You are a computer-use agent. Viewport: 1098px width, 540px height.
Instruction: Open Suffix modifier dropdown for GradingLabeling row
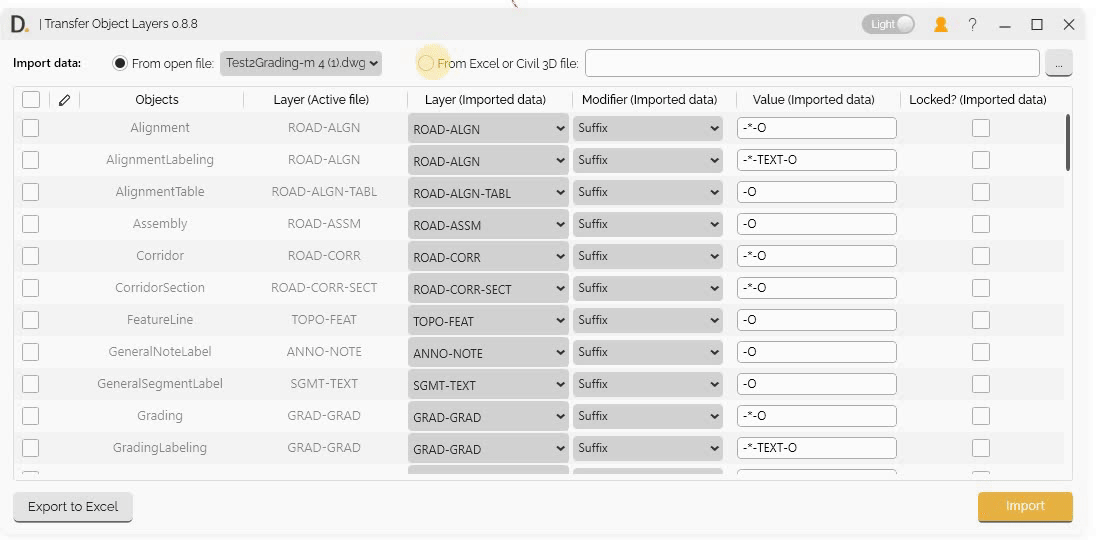648,448
